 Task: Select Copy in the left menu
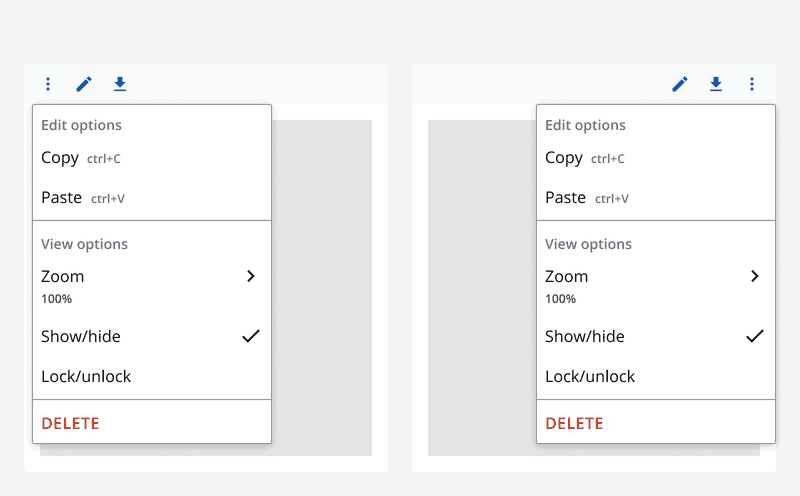(60, 158)
